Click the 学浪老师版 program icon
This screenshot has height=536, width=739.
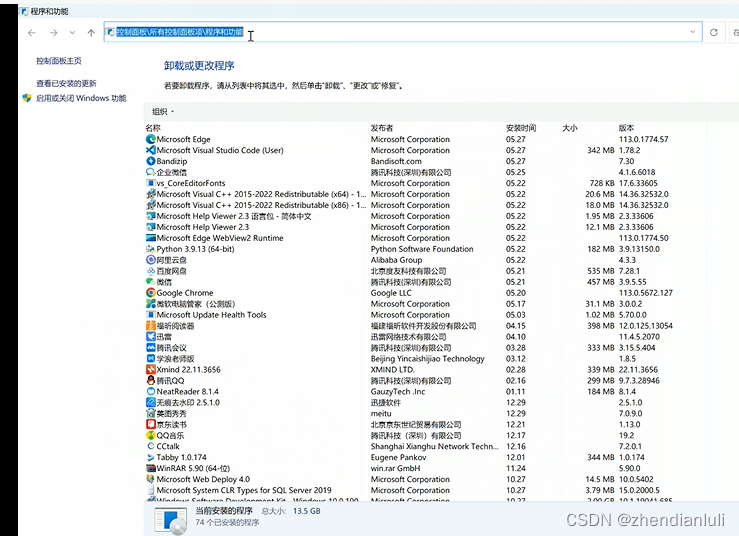(x=150, y=358)
